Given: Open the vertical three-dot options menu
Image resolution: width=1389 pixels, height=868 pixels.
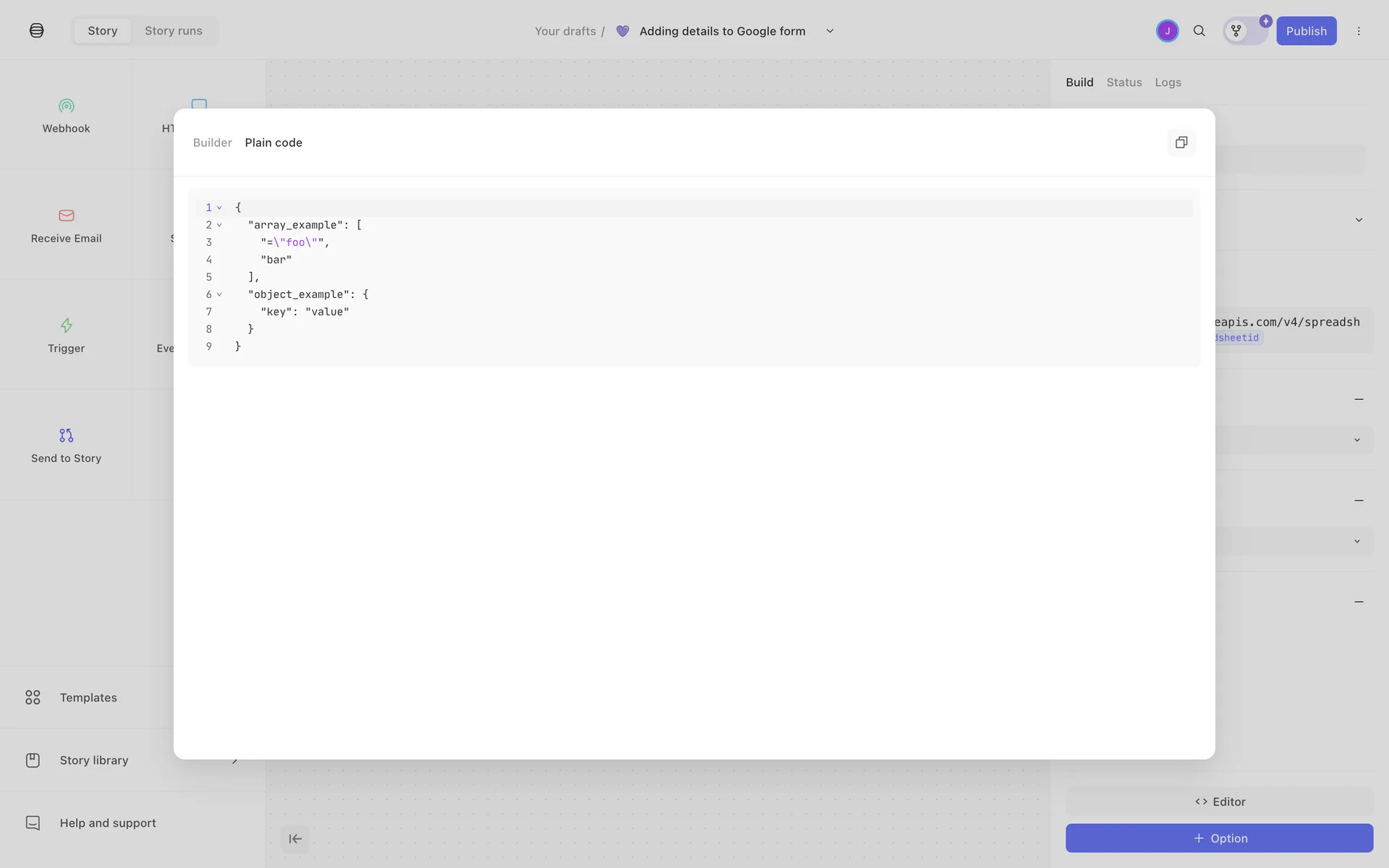Looking at the screenshot, I should [1358, 31].
